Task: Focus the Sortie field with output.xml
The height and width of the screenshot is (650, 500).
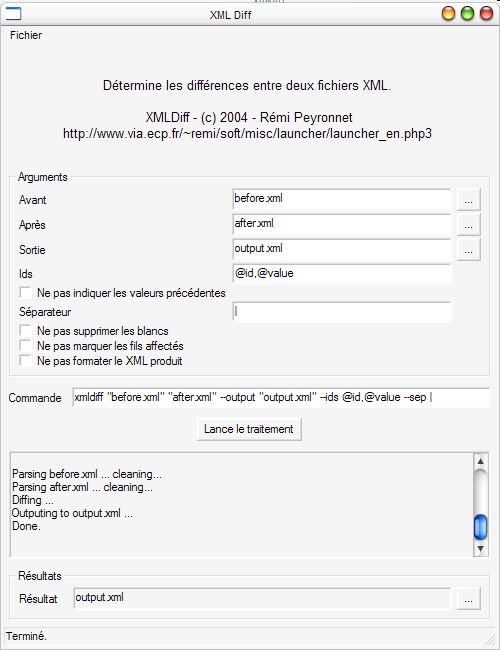Action: coord(342,249)
